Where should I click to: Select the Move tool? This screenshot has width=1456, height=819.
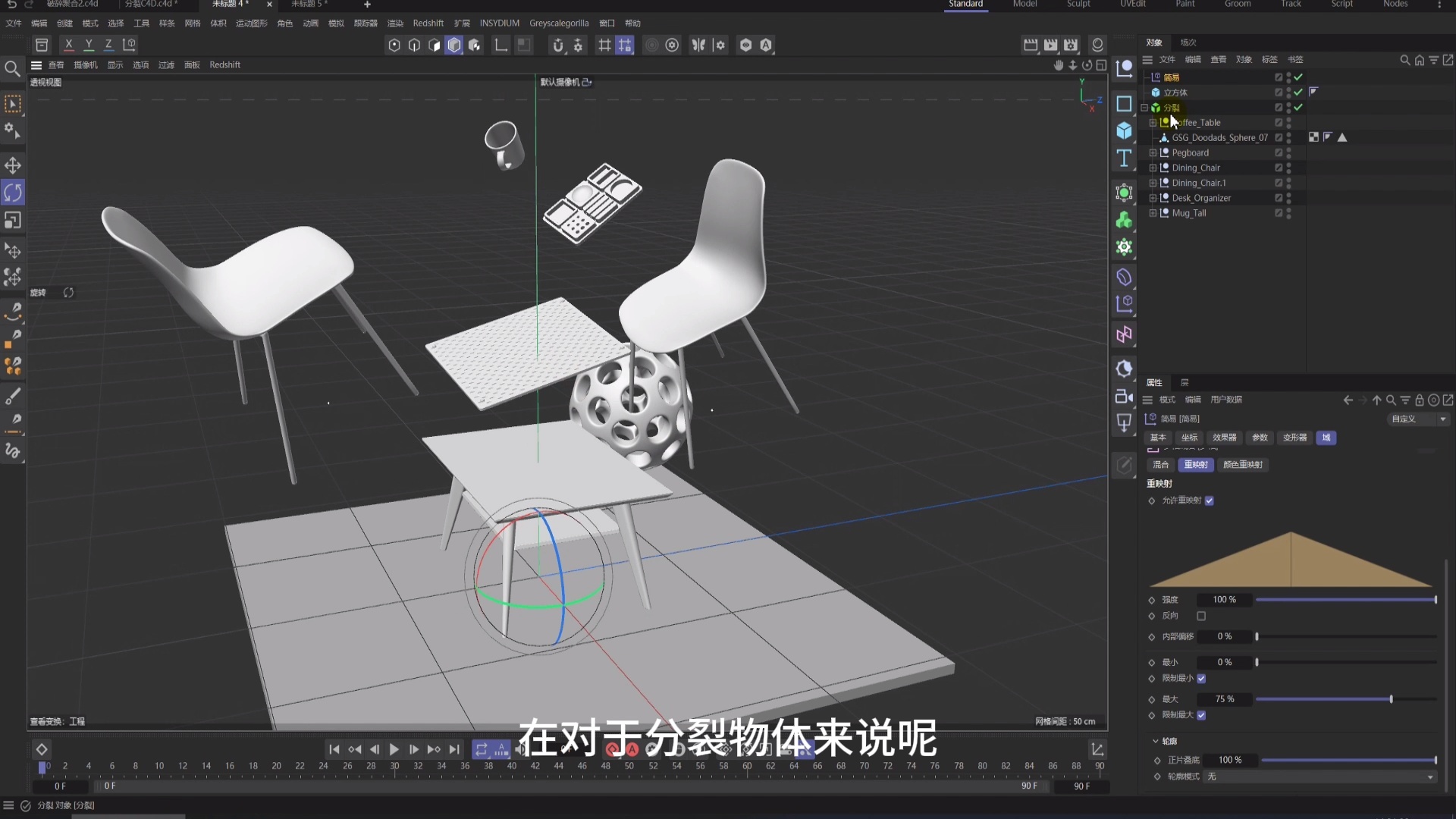pyautogui.click(x=12, y=165)
